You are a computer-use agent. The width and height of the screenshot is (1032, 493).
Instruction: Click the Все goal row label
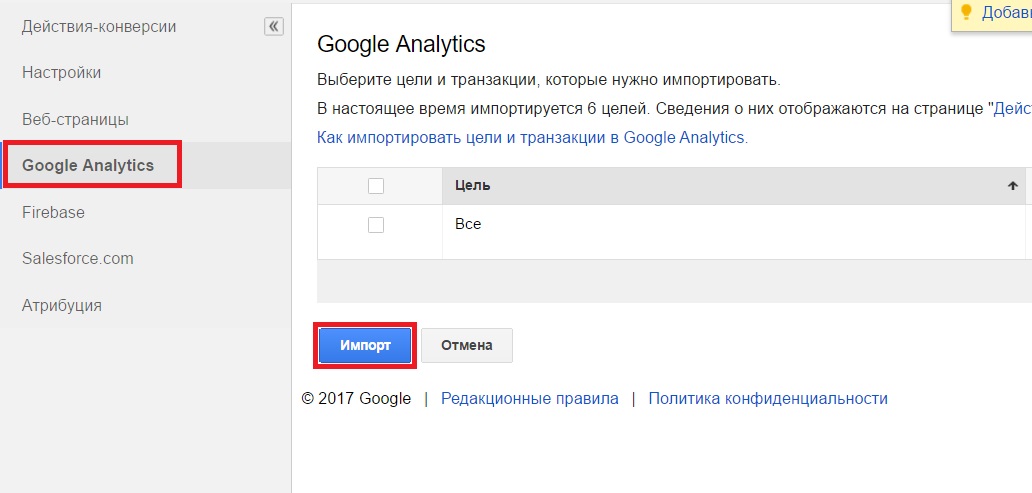pyautogui.click(x=468, y=224)
